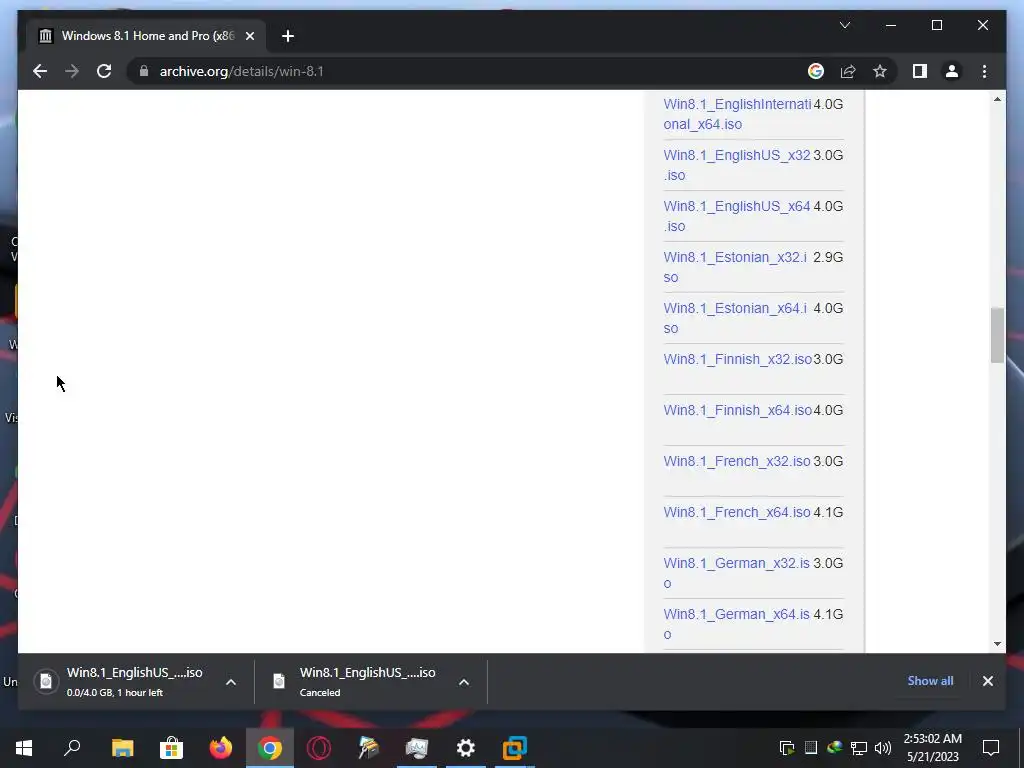The height and width of the screenshot is (768, 1024).
Task: Open a new browser tab
Action: [288, 36]
